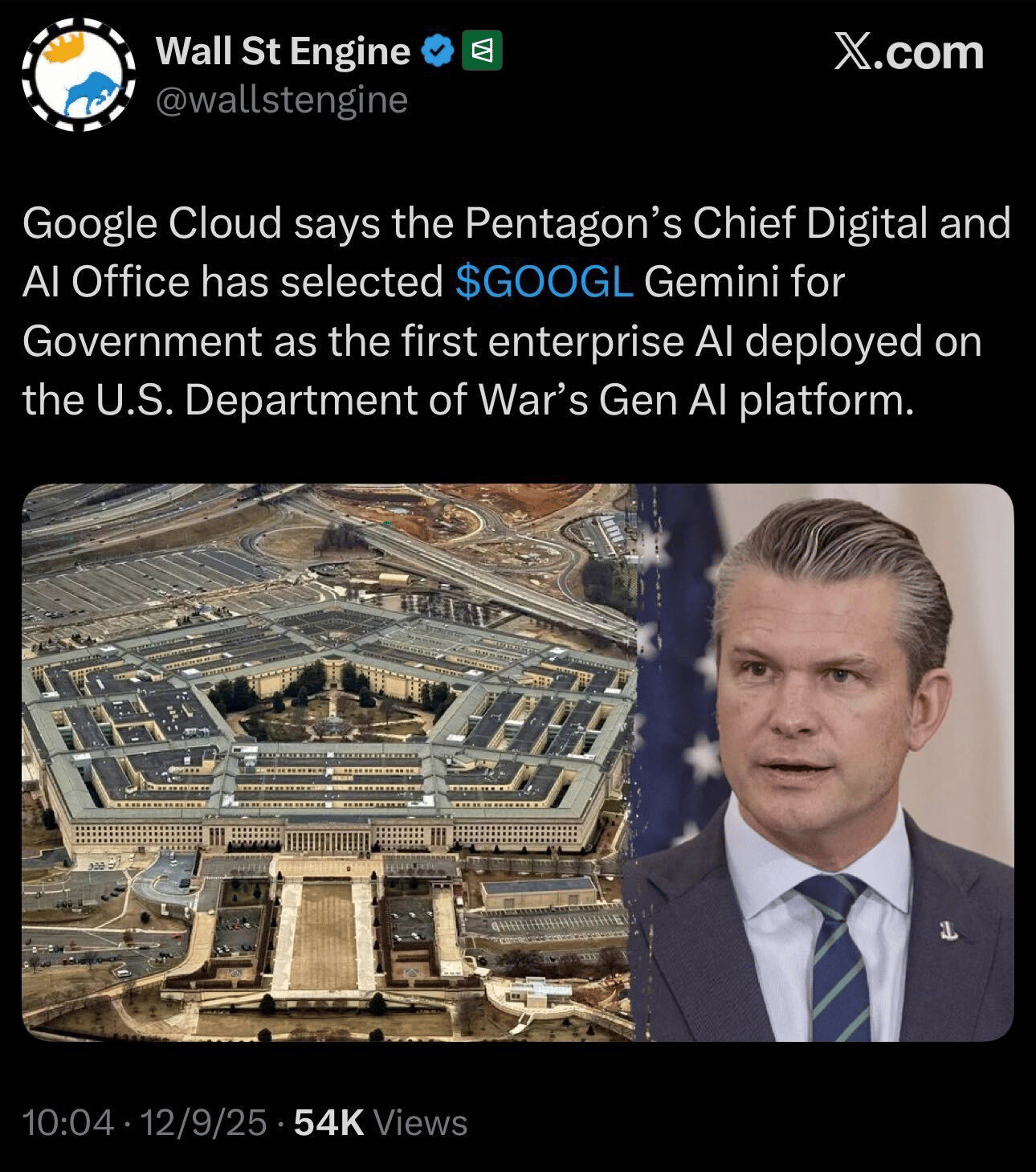Click the "Gemini for" text in tweet
The height and width of the screenshot is (1172, 1036).
pyautogui.click(x=744, y=282)
